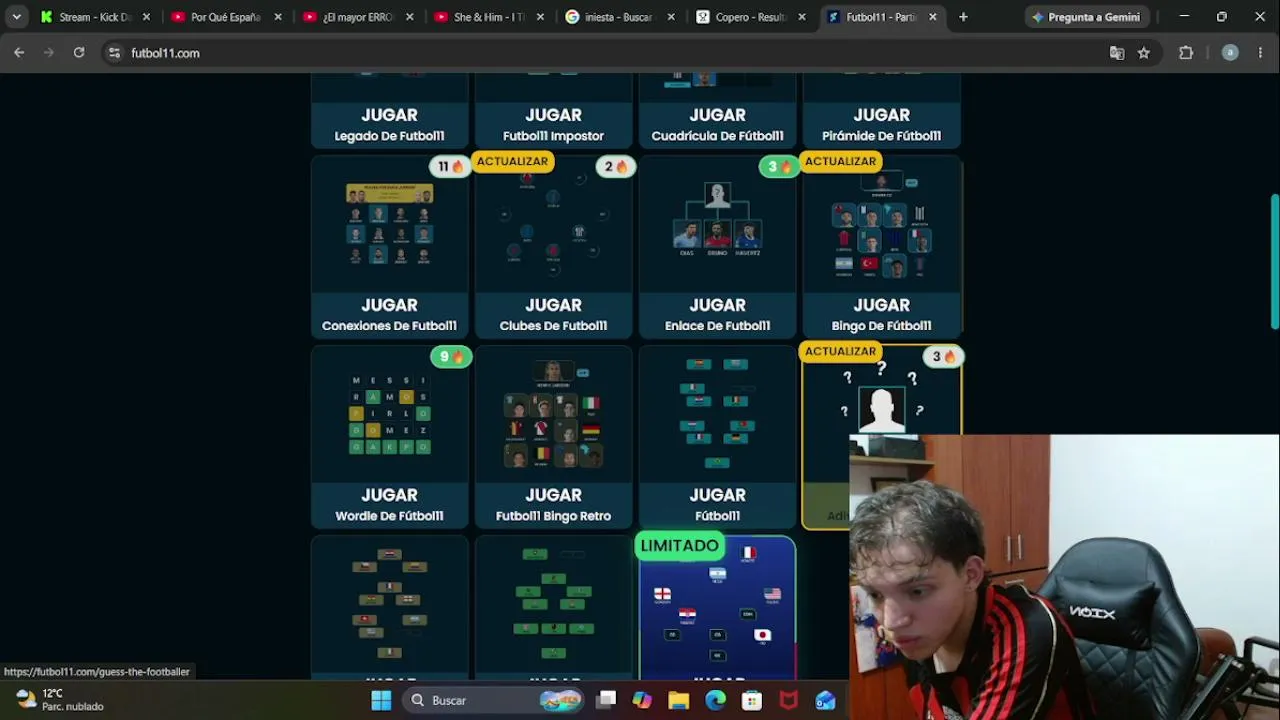Viewport: 1280px width, 720px height.
Task: Close the Stream - Kick tab
Action: click(x=147, y=17)
